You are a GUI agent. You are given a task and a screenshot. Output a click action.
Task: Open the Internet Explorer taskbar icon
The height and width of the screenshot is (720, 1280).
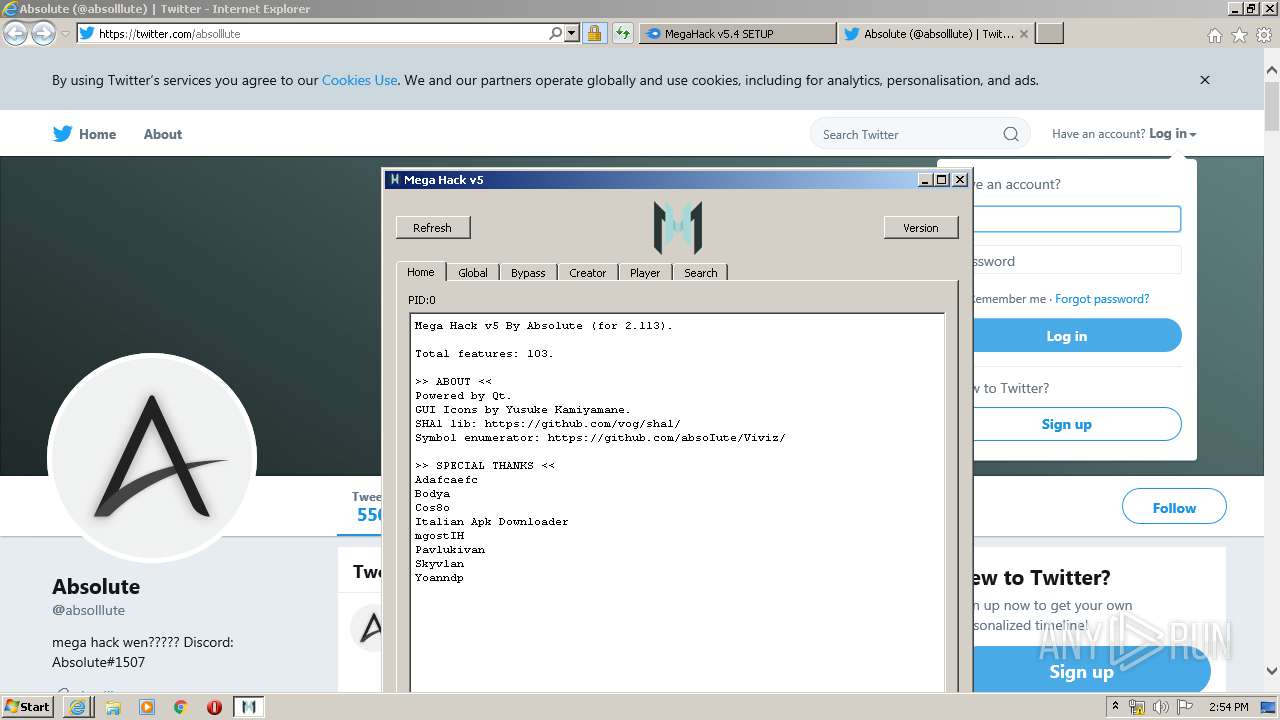pyautogui.click(x=78, y=707)
